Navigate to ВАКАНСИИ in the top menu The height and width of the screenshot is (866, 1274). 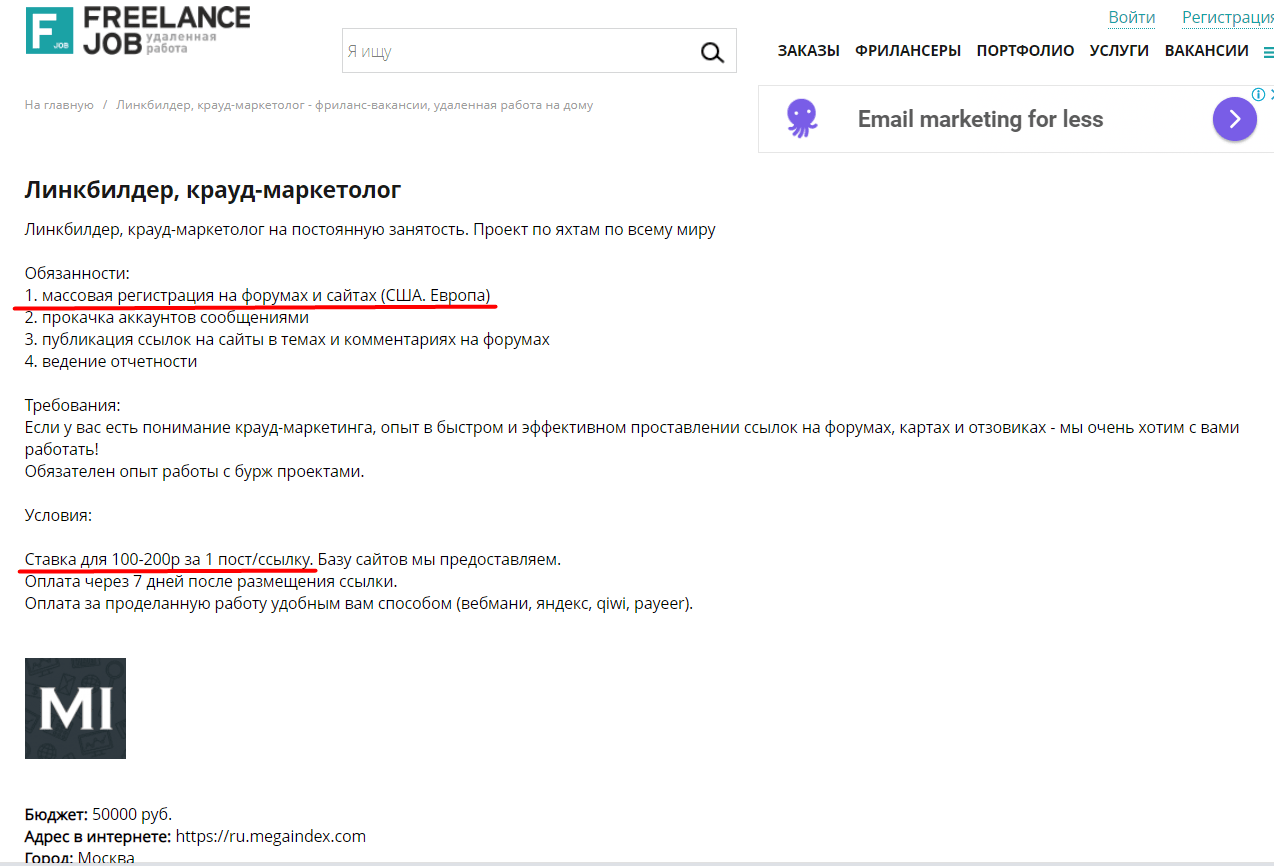coord(1206,51)
